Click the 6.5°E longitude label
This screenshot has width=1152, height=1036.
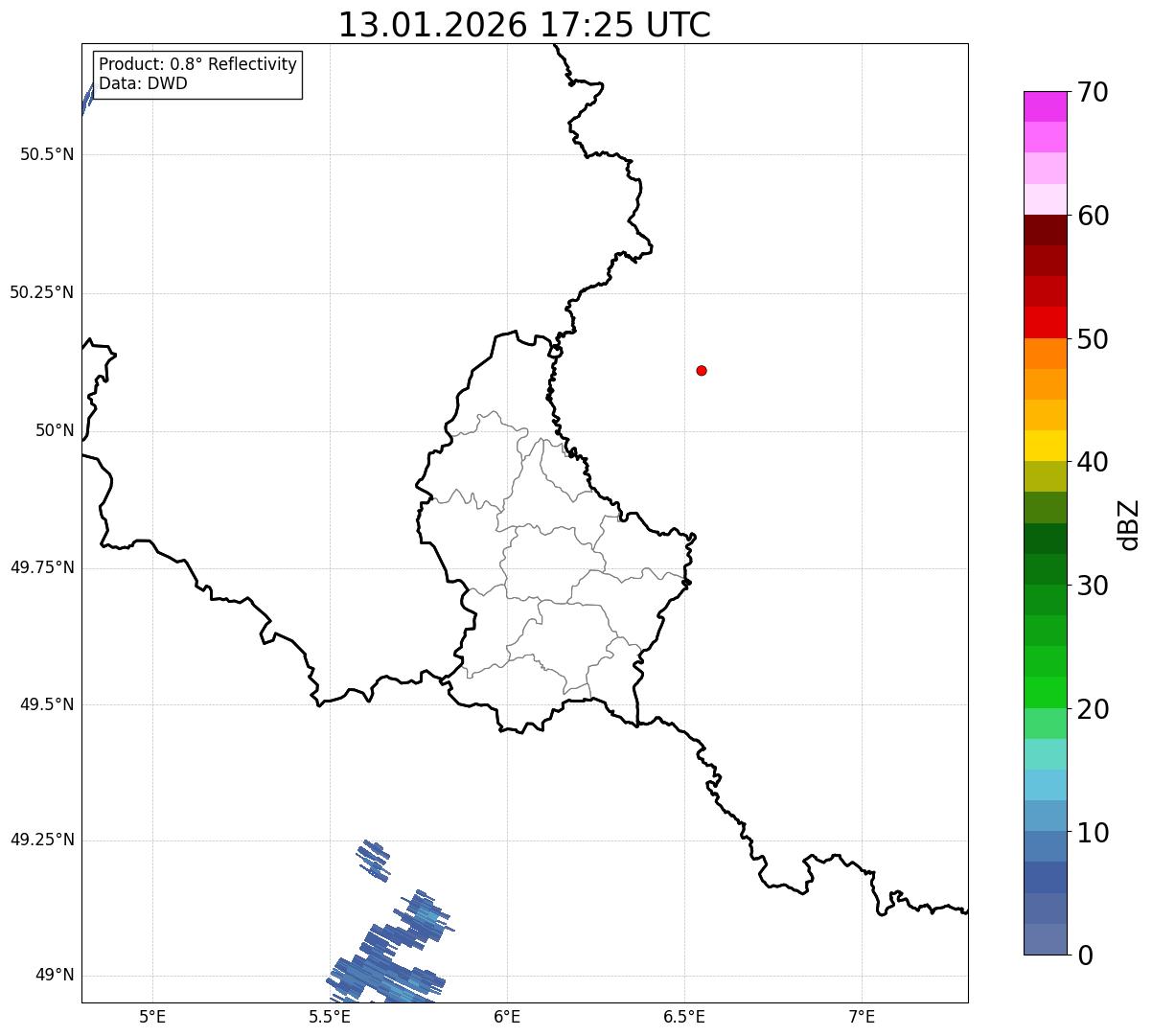click(x=684, y=1016)
